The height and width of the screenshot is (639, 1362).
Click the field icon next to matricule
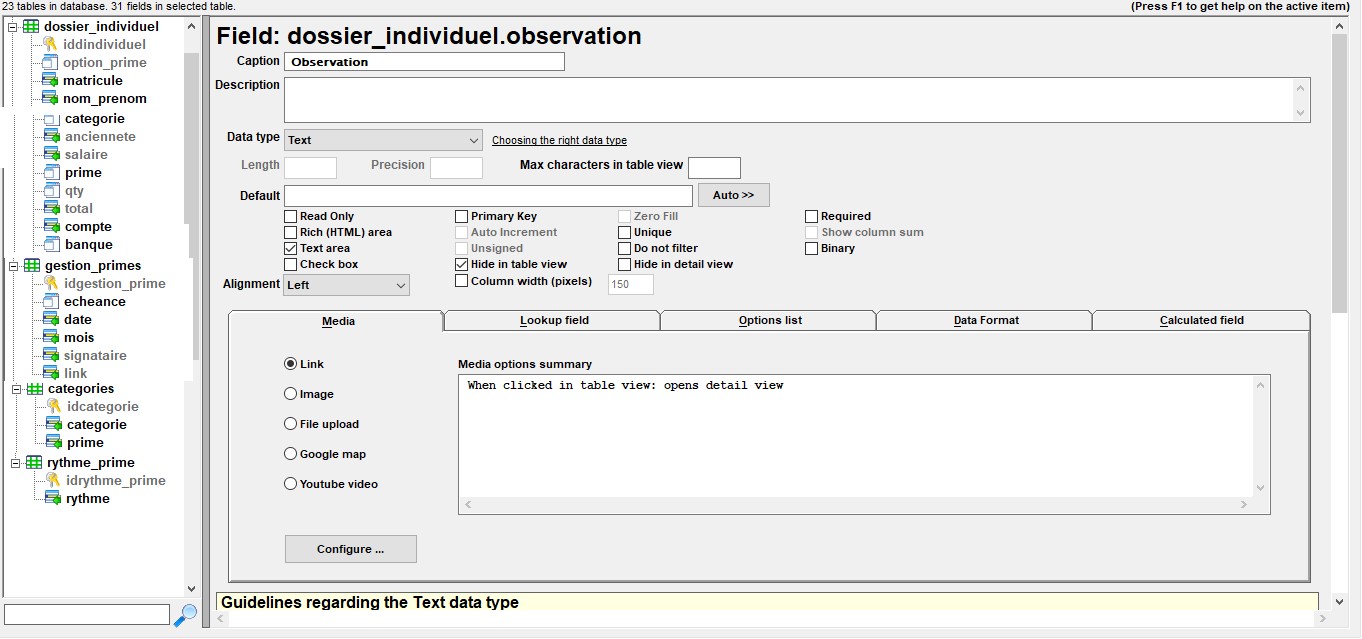tap(50, 81)
